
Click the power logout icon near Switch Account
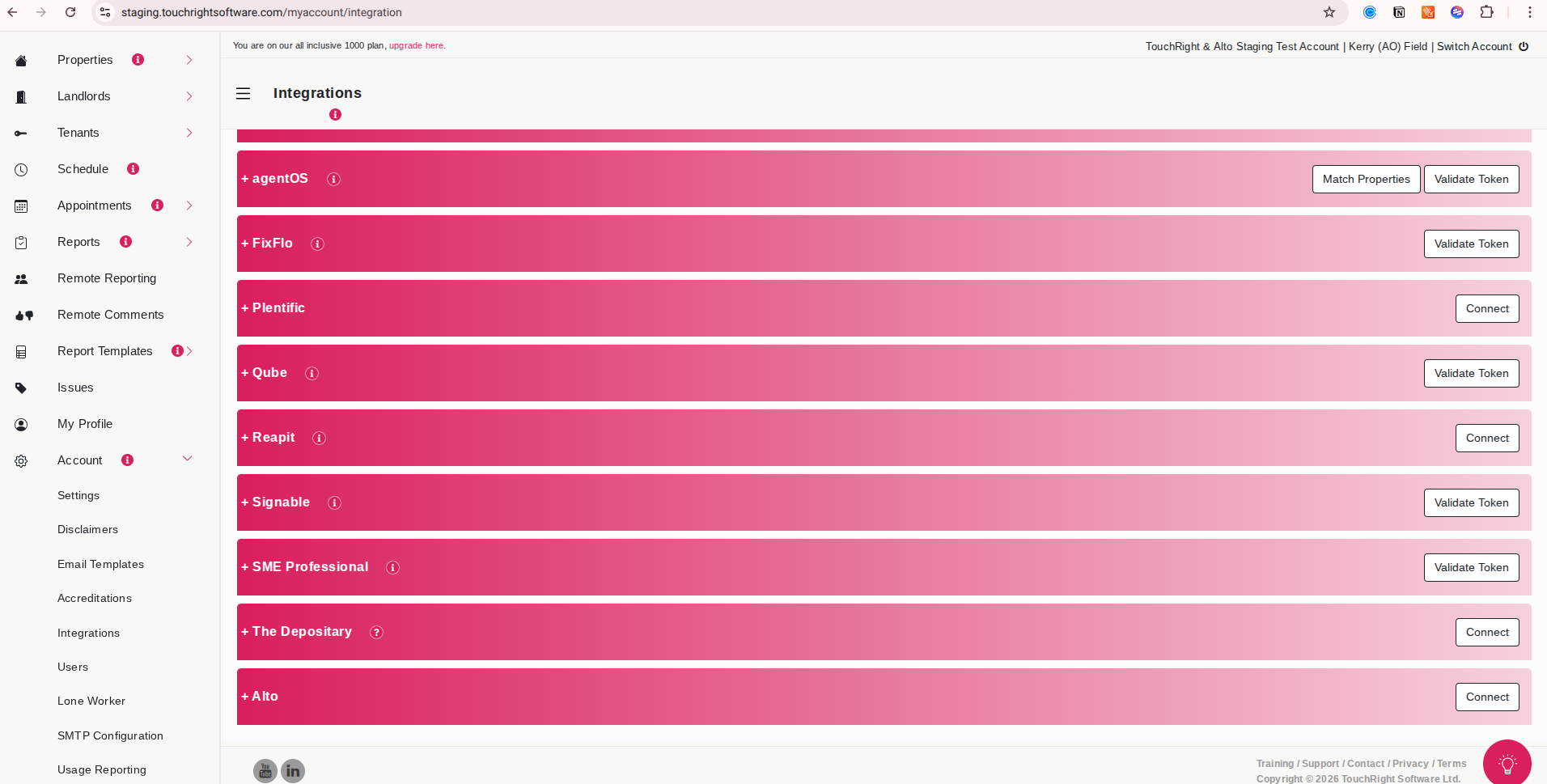click(1524, 46)
